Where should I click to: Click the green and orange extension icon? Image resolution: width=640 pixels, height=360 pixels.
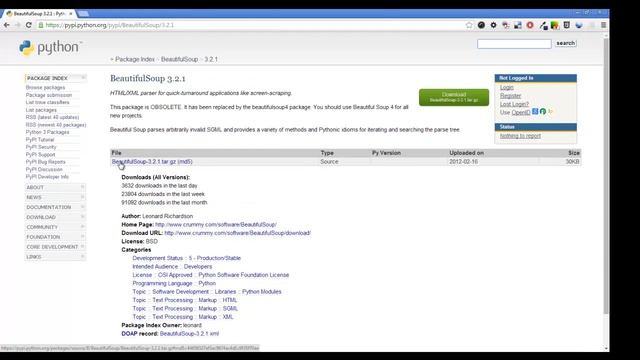(555, 25)
